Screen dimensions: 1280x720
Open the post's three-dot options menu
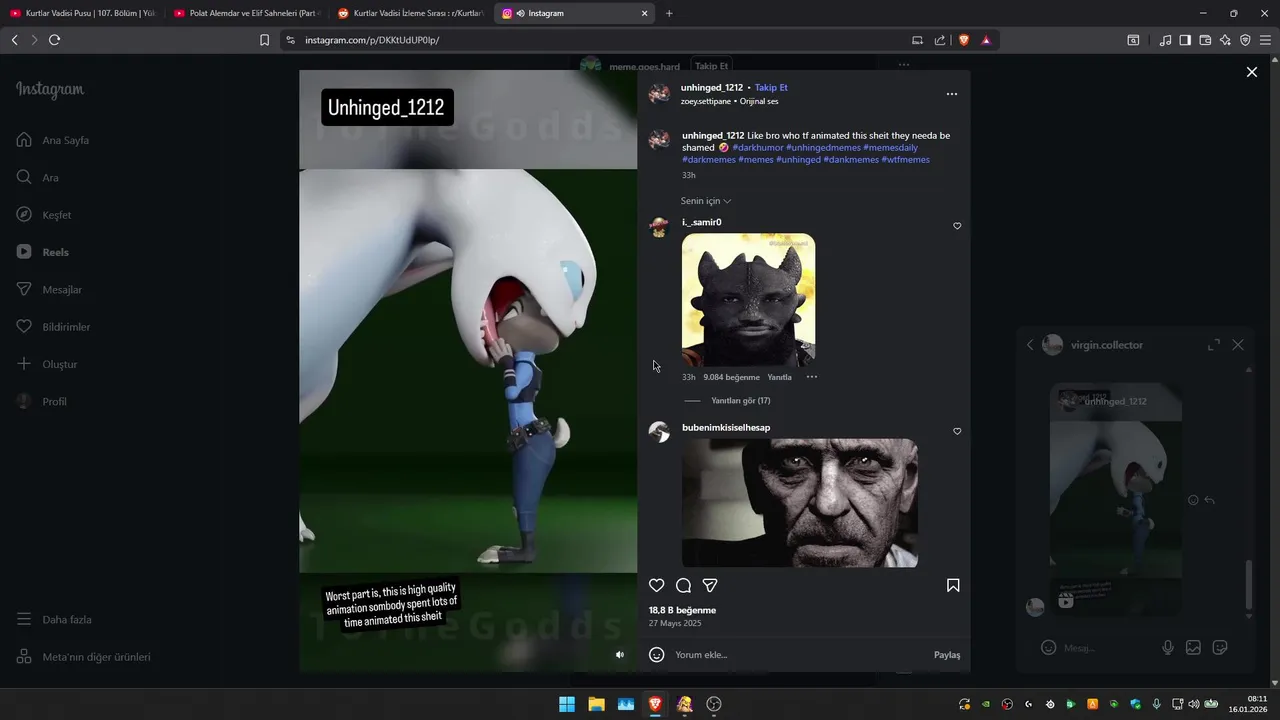click(952, 94)
